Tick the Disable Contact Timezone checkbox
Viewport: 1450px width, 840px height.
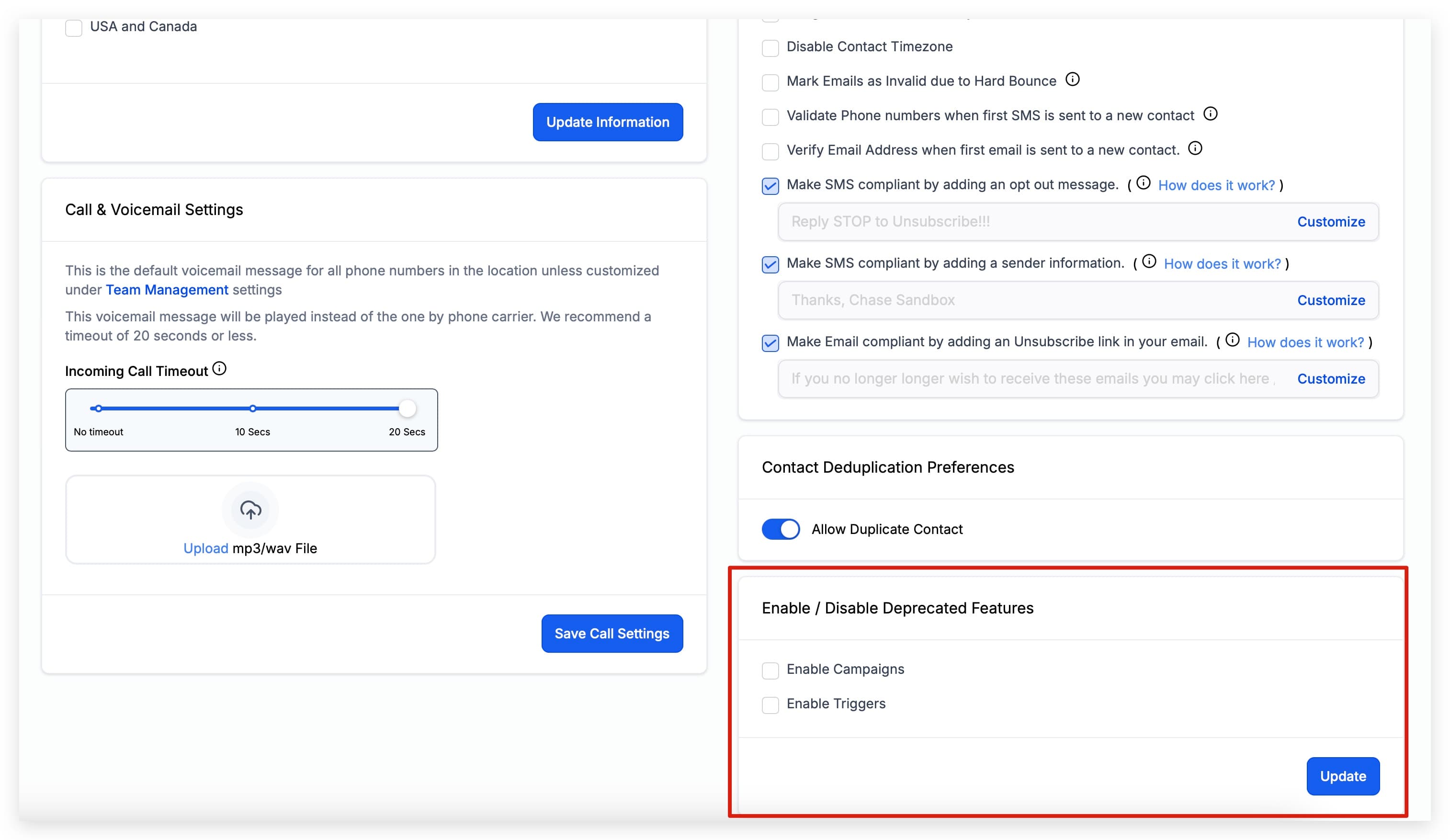pos(770,48)
